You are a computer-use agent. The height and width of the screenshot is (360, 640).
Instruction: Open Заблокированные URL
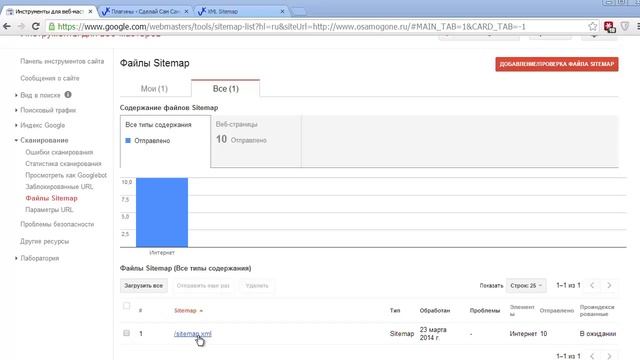tap(59, 187)
